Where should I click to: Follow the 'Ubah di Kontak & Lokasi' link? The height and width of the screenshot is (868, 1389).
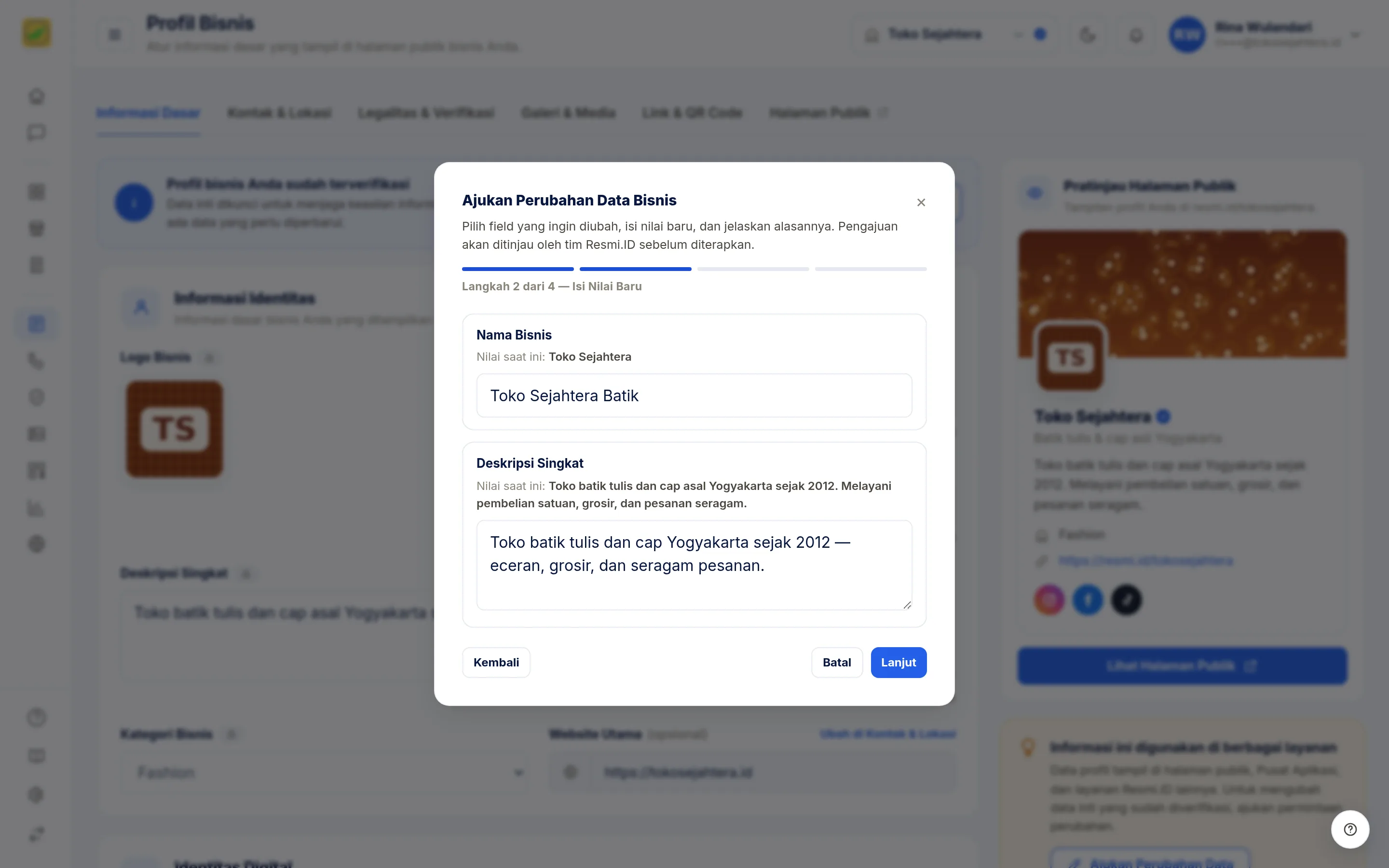(887, 733)
